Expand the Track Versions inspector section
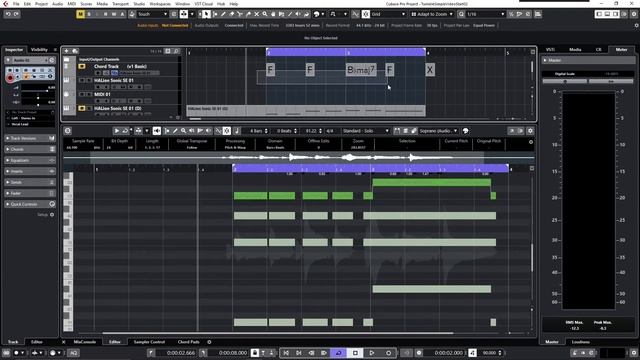 [x=30, y=138]
